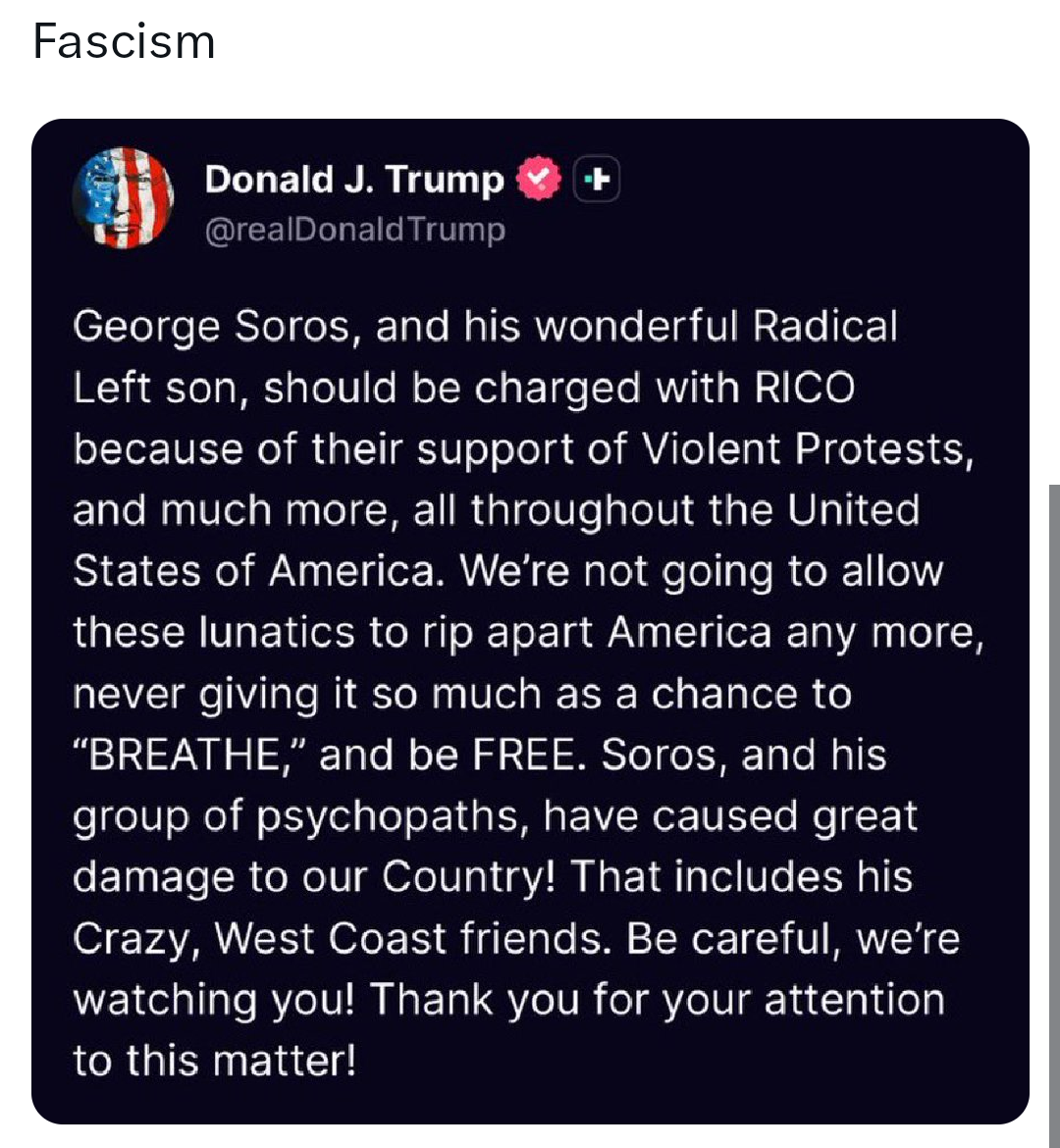The height and width of the screenshot is (1148, 1060).
Task: Open the flag-painted profile avatar
Action: pyautogui.click(x=123, y=197)
